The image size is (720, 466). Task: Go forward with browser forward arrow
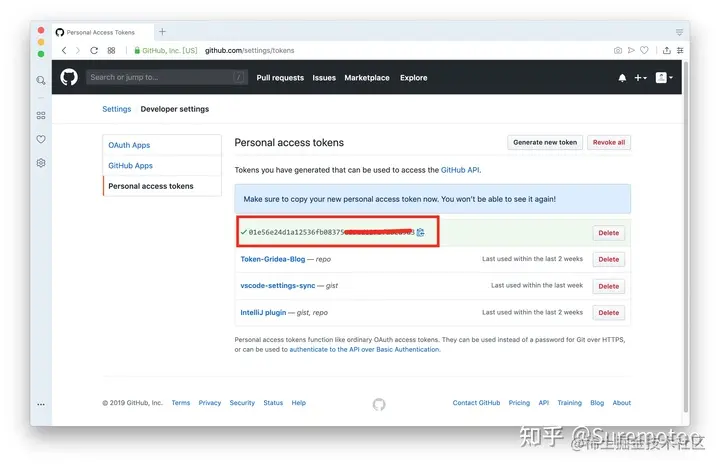tap(78, 51)
